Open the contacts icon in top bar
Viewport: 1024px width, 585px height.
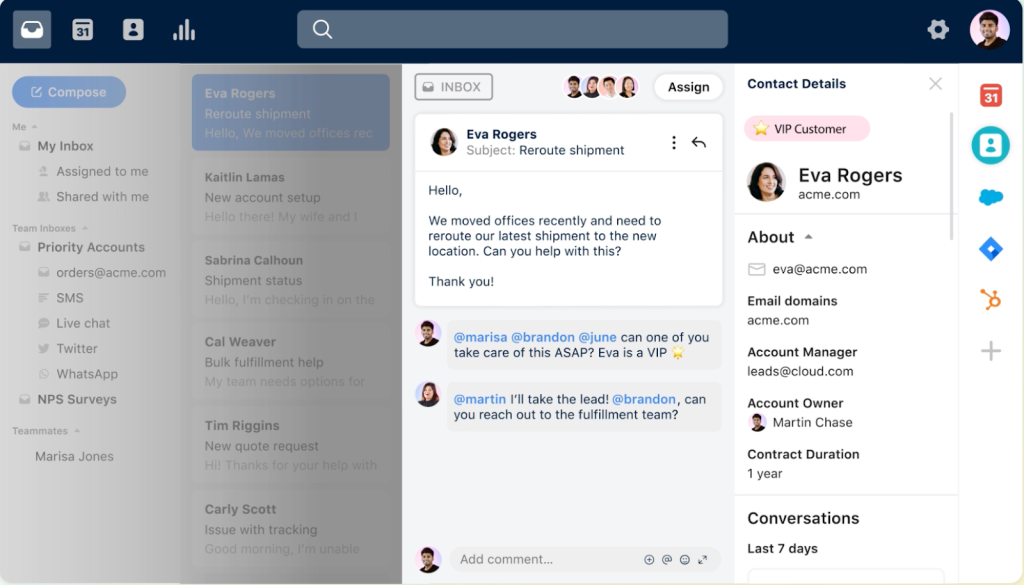coord(133,30)
